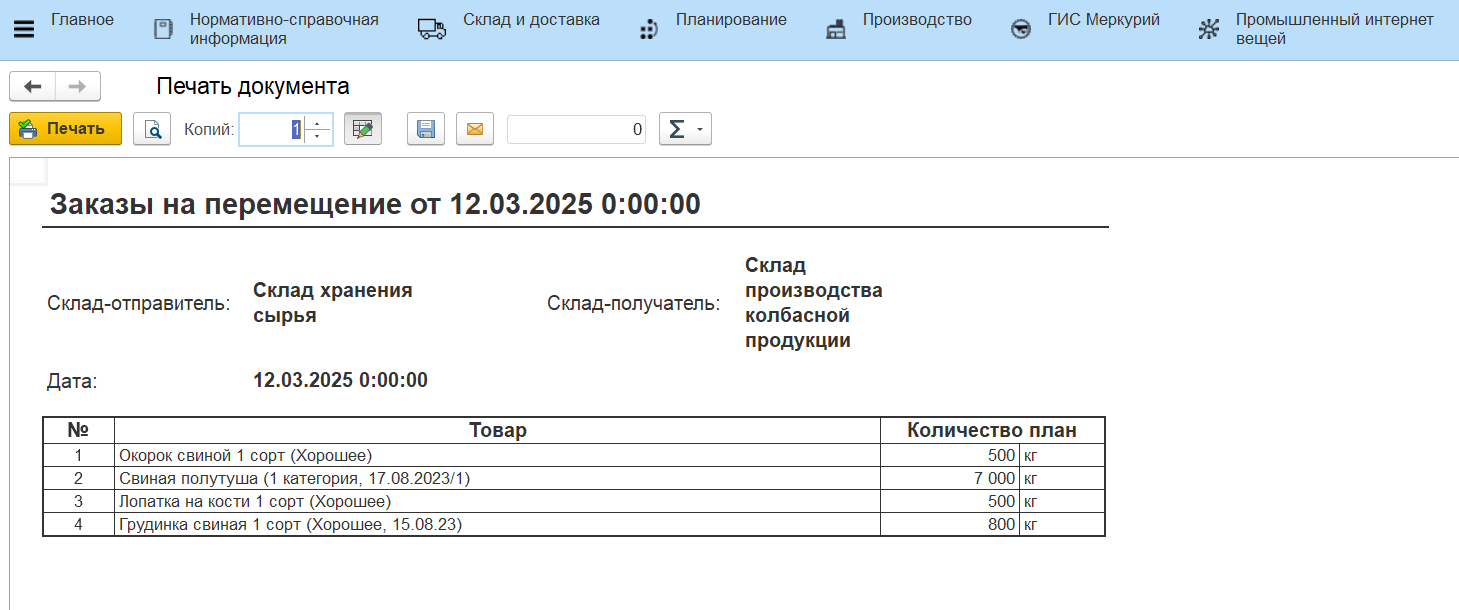Click the sum result field showing 0
The width and height of the screenshot is (1459, 610).
pos(576,129)
